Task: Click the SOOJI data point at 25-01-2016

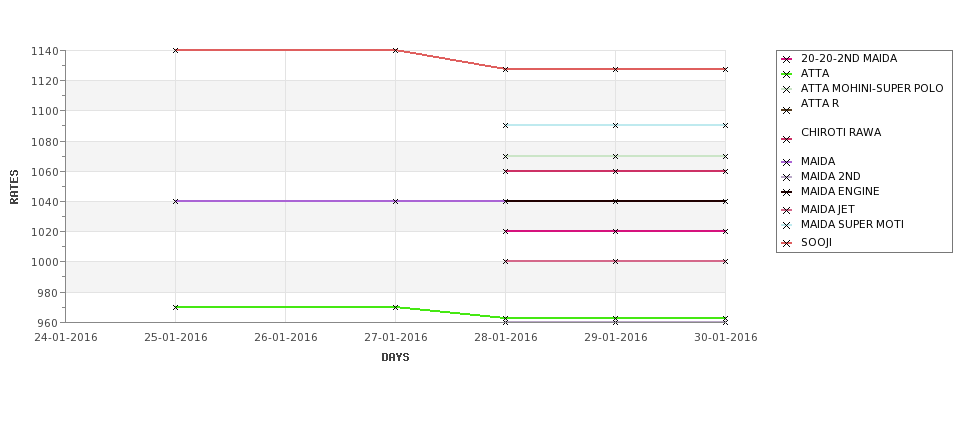Action: point(175,50)
